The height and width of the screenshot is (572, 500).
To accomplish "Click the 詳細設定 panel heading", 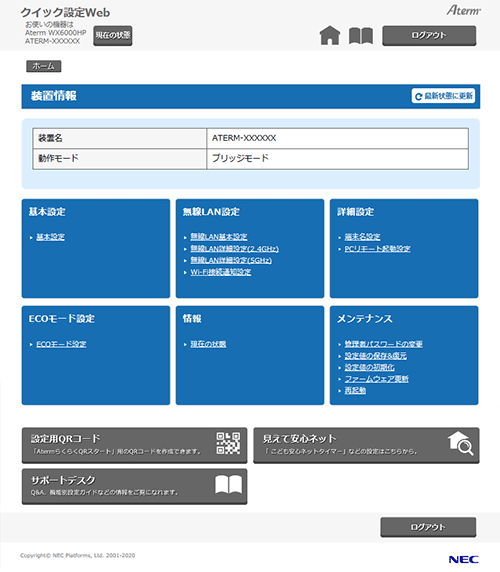I will click(x=356, y=212).
